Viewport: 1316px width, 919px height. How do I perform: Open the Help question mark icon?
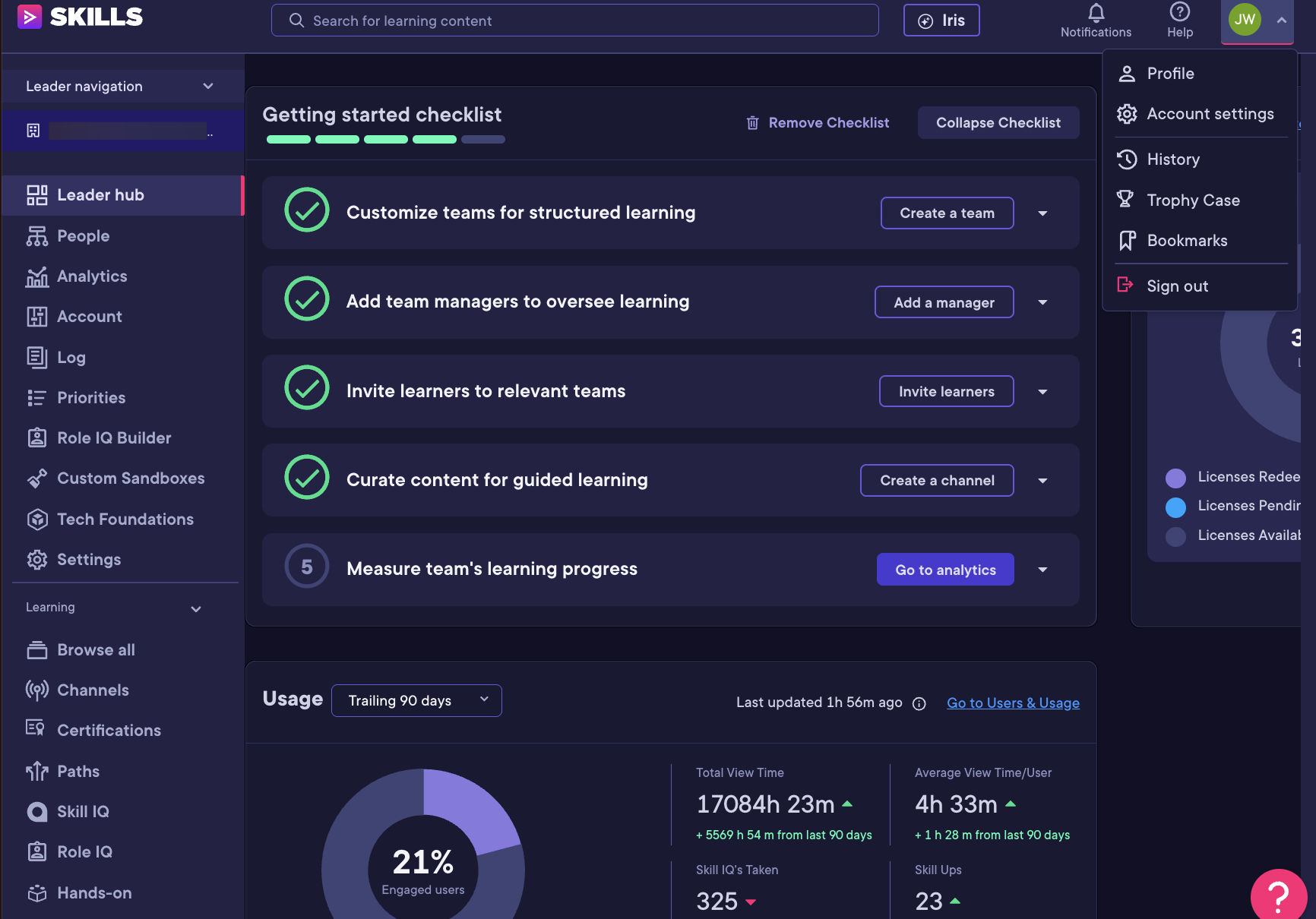[1179, 12]
